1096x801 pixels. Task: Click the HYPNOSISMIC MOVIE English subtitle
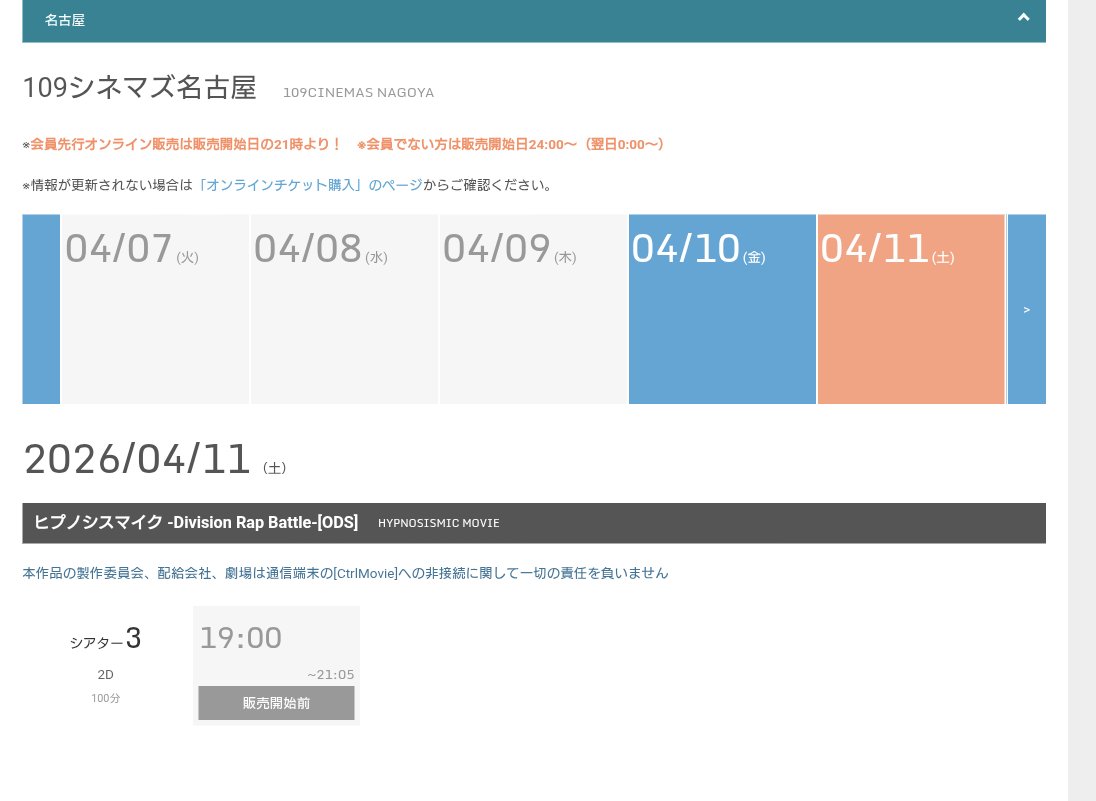pos(438,523)
